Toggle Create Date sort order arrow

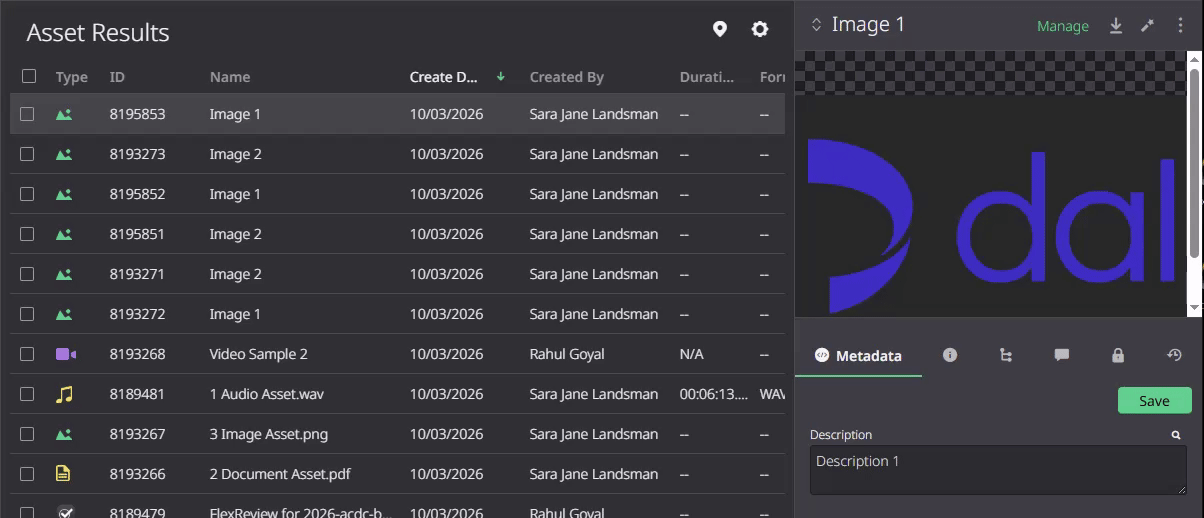pyautogui.click(x=501, y=77)
